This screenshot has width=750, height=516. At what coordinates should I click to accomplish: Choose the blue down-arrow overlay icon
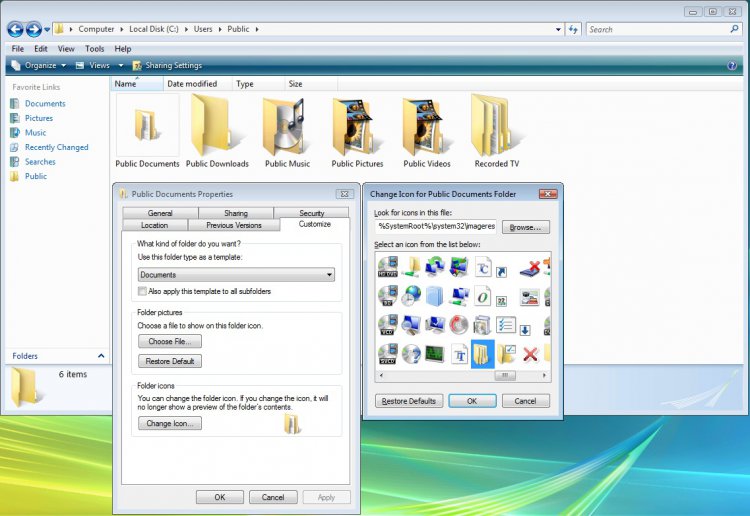point(525,329)
